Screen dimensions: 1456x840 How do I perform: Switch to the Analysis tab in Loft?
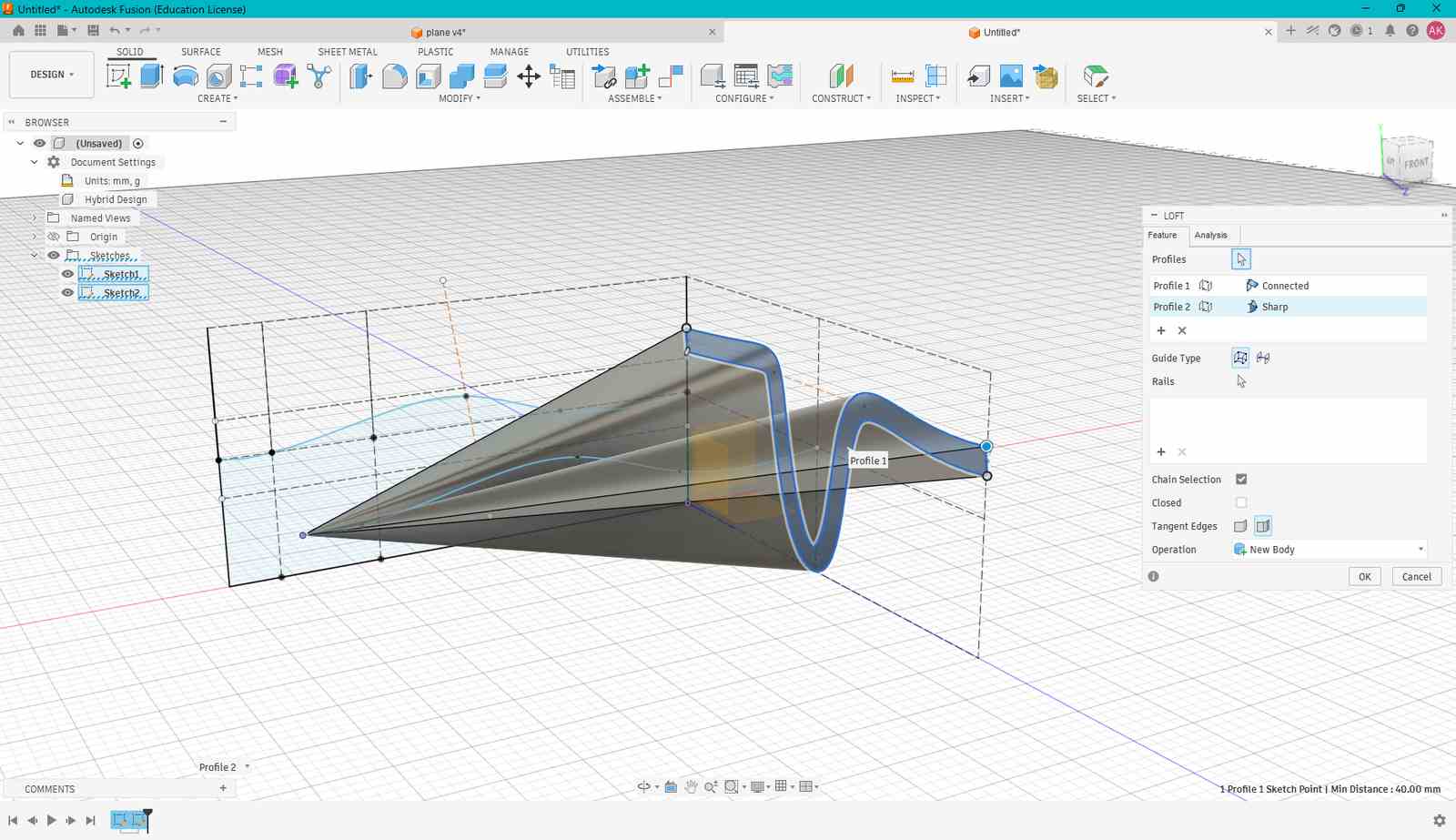(1210, 235)
